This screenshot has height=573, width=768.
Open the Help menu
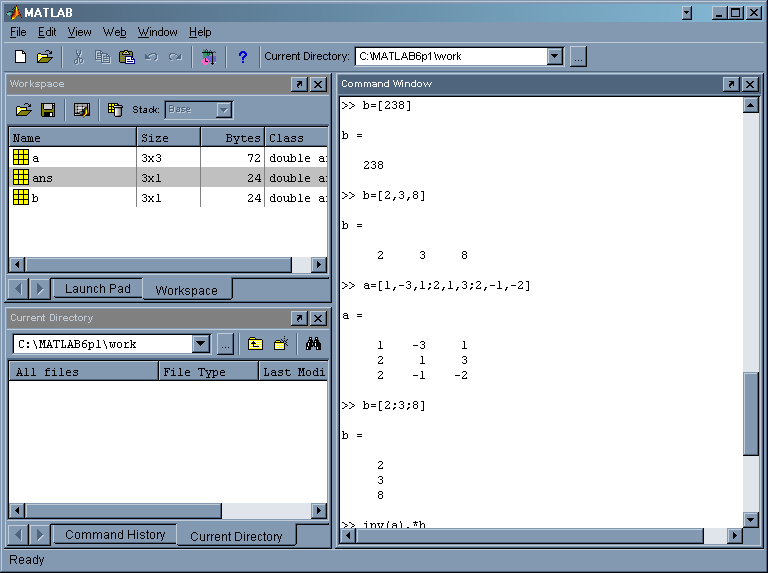click(x=200, y=32)
